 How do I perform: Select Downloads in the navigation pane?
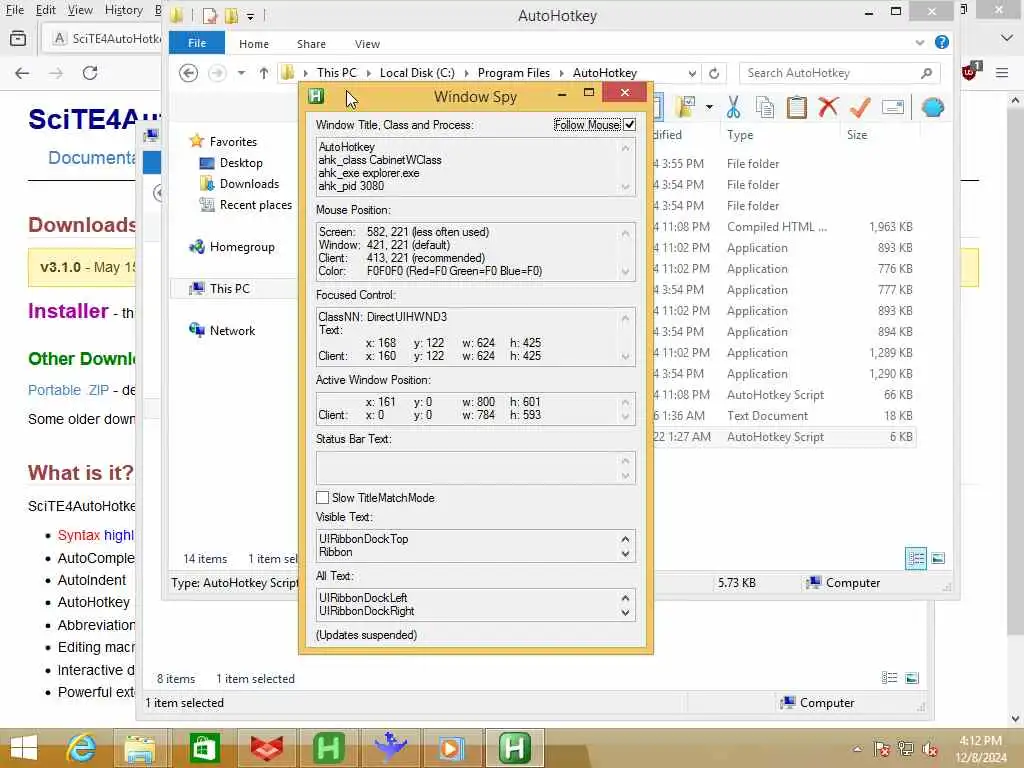click(x=249, y=184)
